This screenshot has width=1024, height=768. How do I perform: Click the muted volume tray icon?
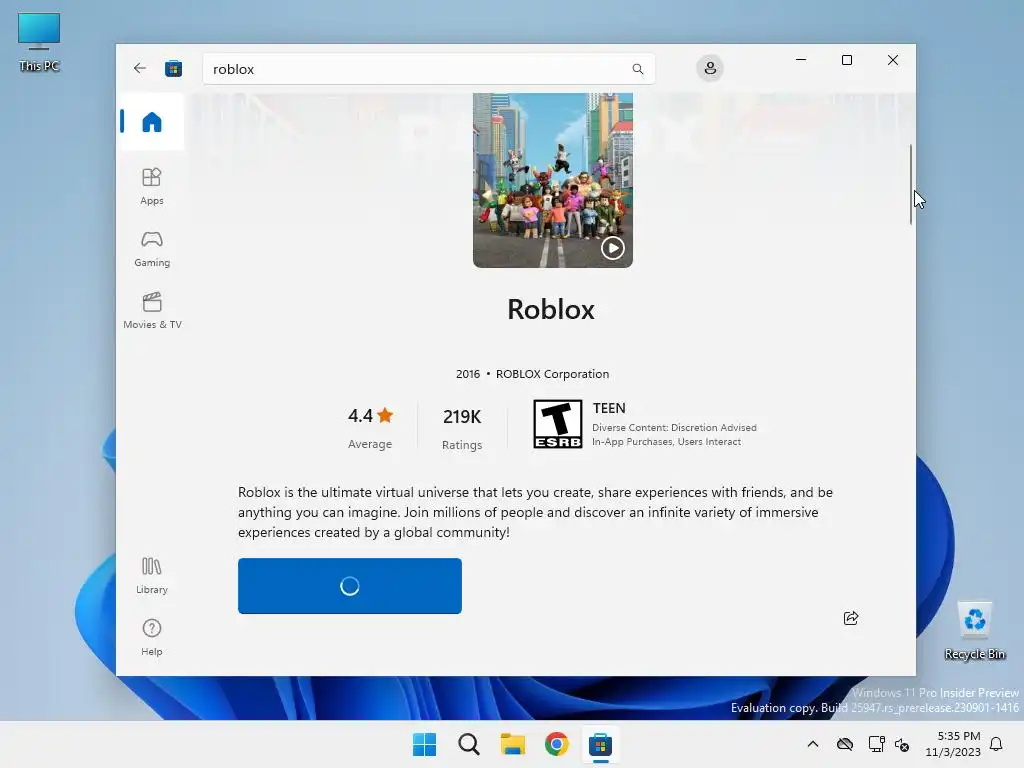[x=902, y=744]
